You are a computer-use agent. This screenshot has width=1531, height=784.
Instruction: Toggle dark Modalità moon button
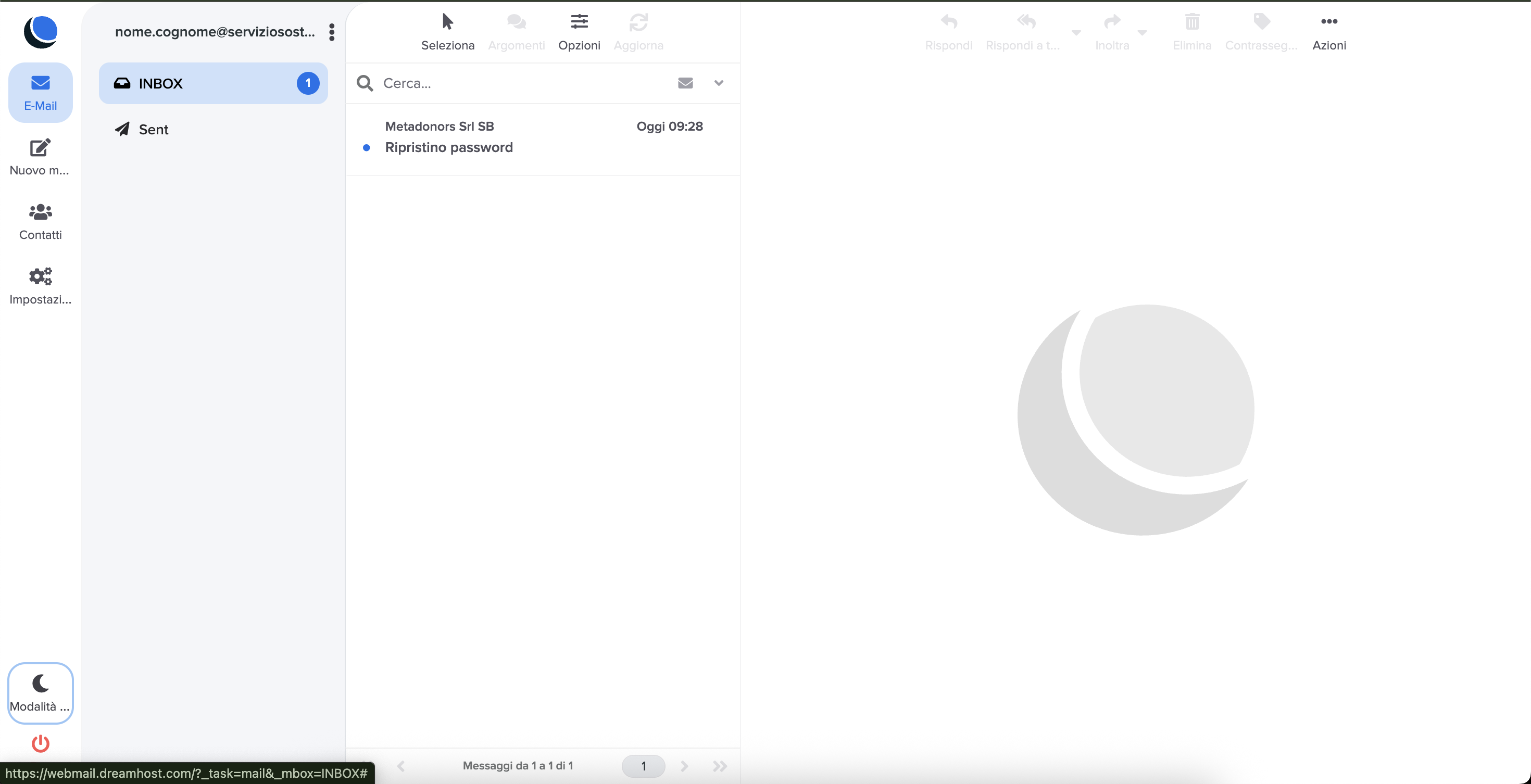(40, 693)
